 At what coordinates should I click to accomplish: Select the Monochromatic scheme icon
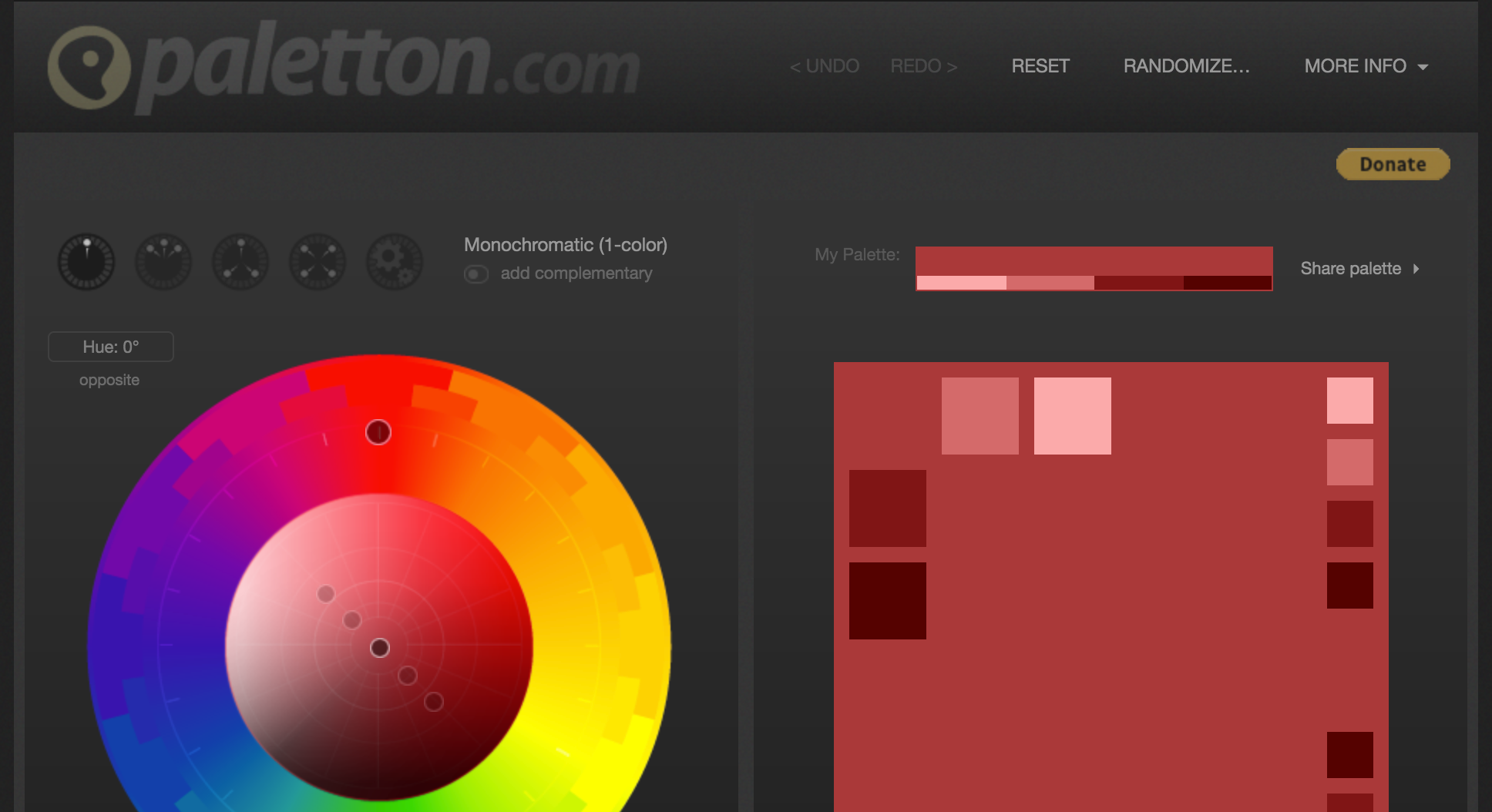86,262
